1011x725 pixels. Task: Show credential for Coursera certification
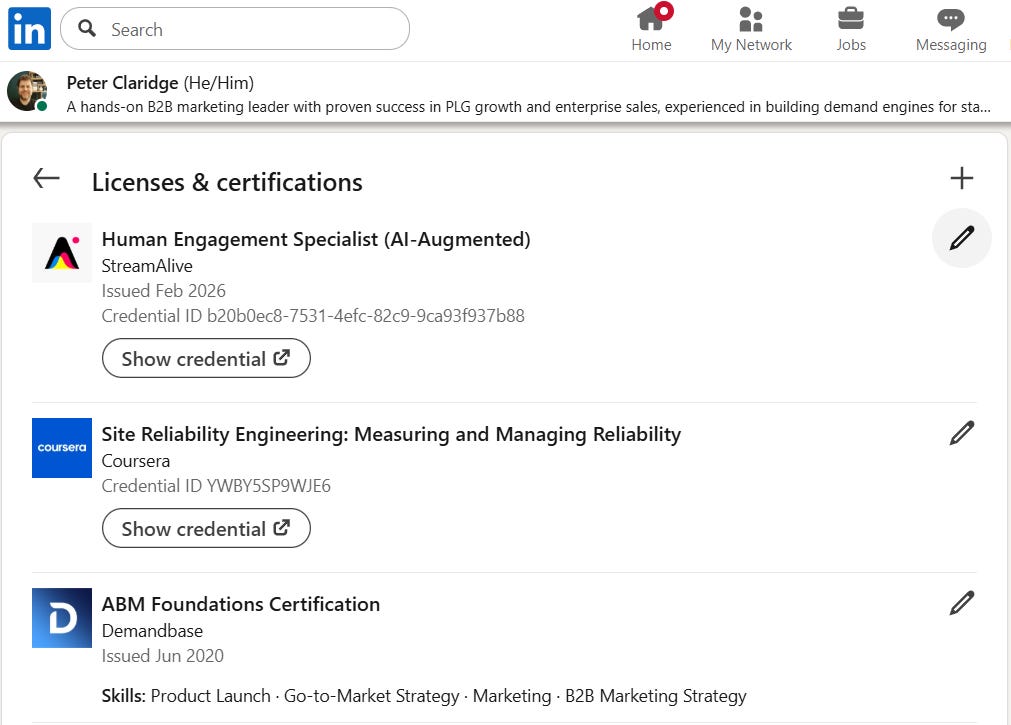(x=206, y=529)
